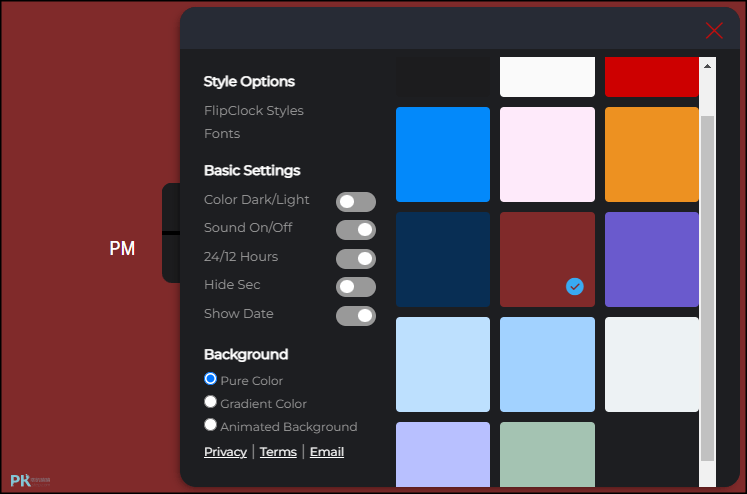
Task: Pick the purple color swatch
Action: (652, 259)
